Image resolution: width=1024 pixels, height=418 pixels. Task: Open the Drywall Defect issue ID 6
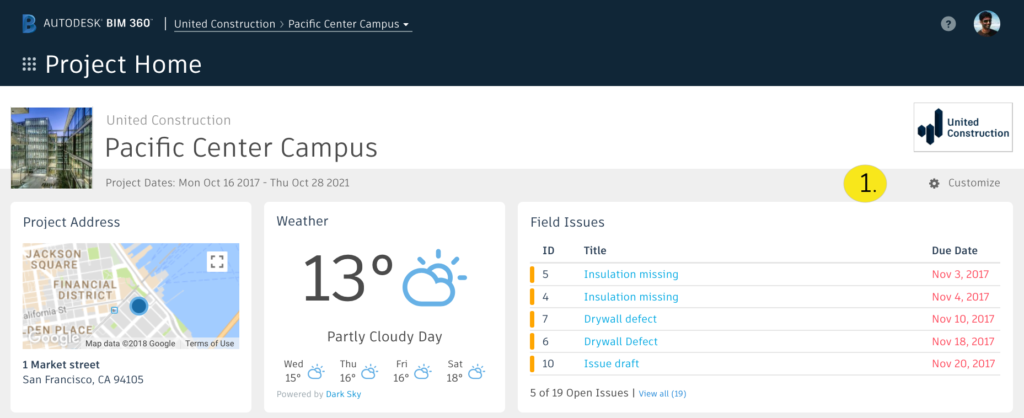(620, 342)
